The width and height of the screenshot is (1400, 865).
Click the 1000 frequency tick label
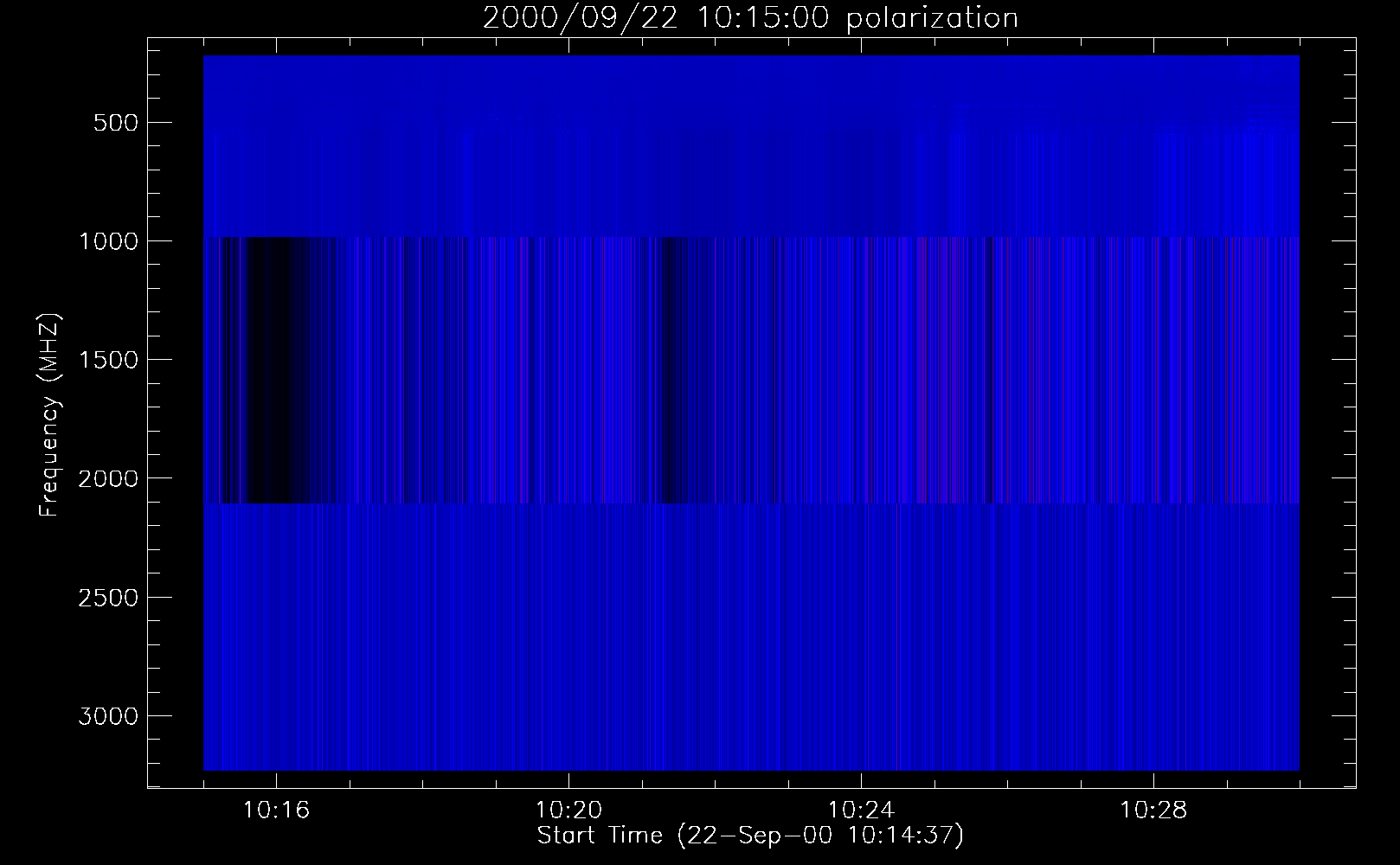tap(108, 241)
